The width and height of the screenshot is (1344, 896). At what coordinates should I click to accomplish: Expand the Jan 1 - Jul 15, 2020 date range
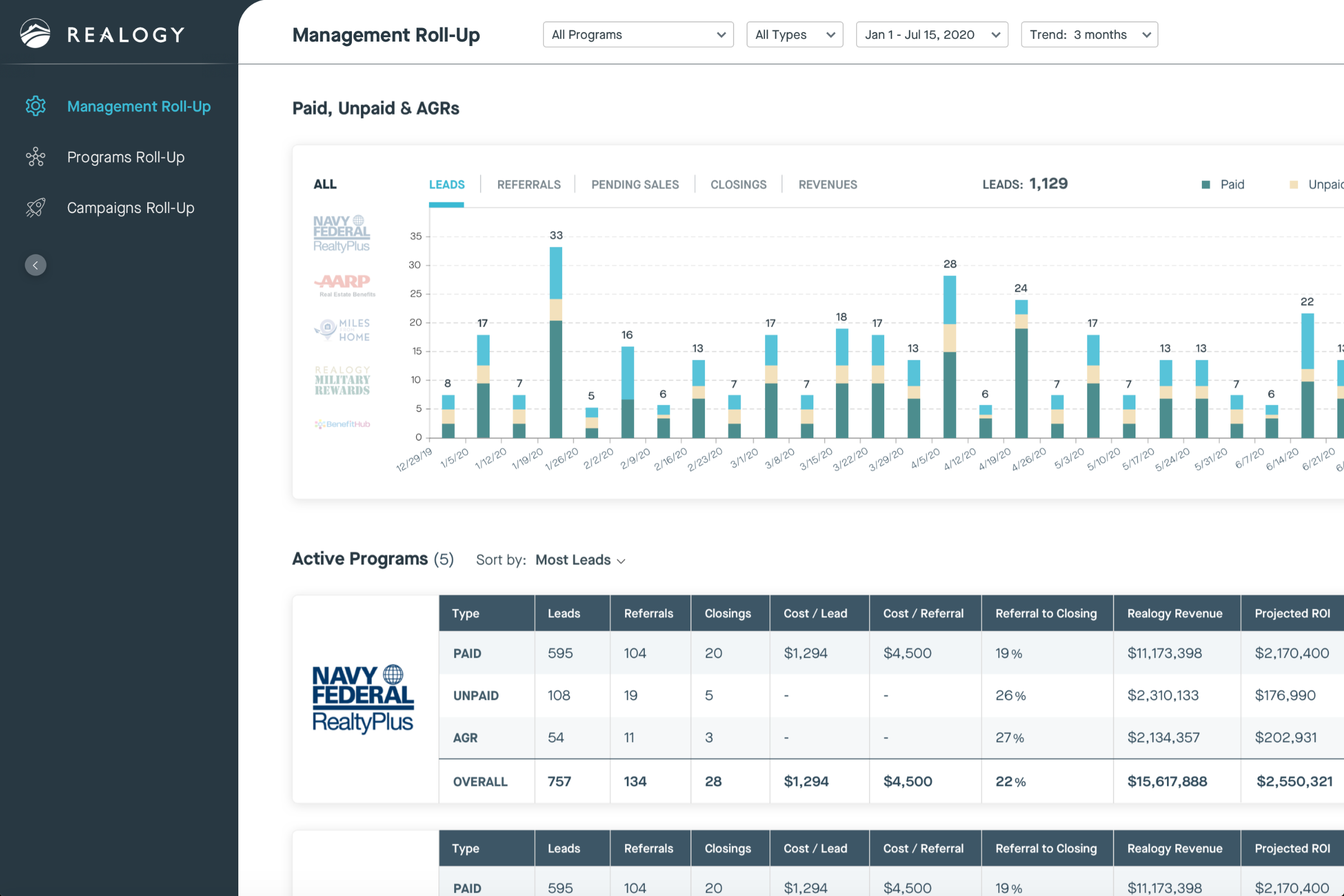tap(931, 35)
